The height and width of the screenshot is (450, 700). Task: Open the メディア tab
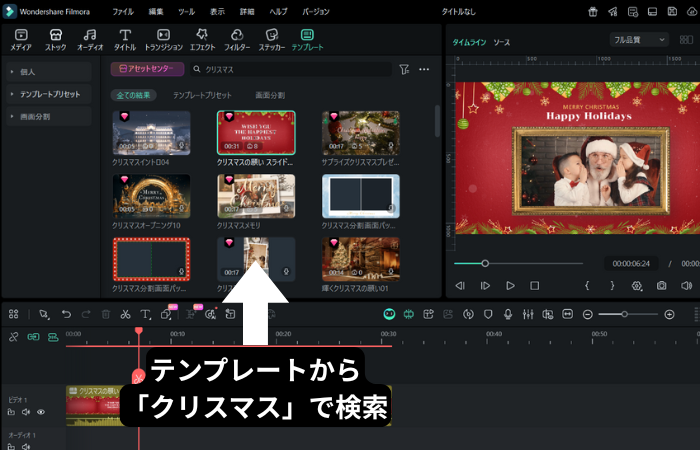(x=21, y=40)
